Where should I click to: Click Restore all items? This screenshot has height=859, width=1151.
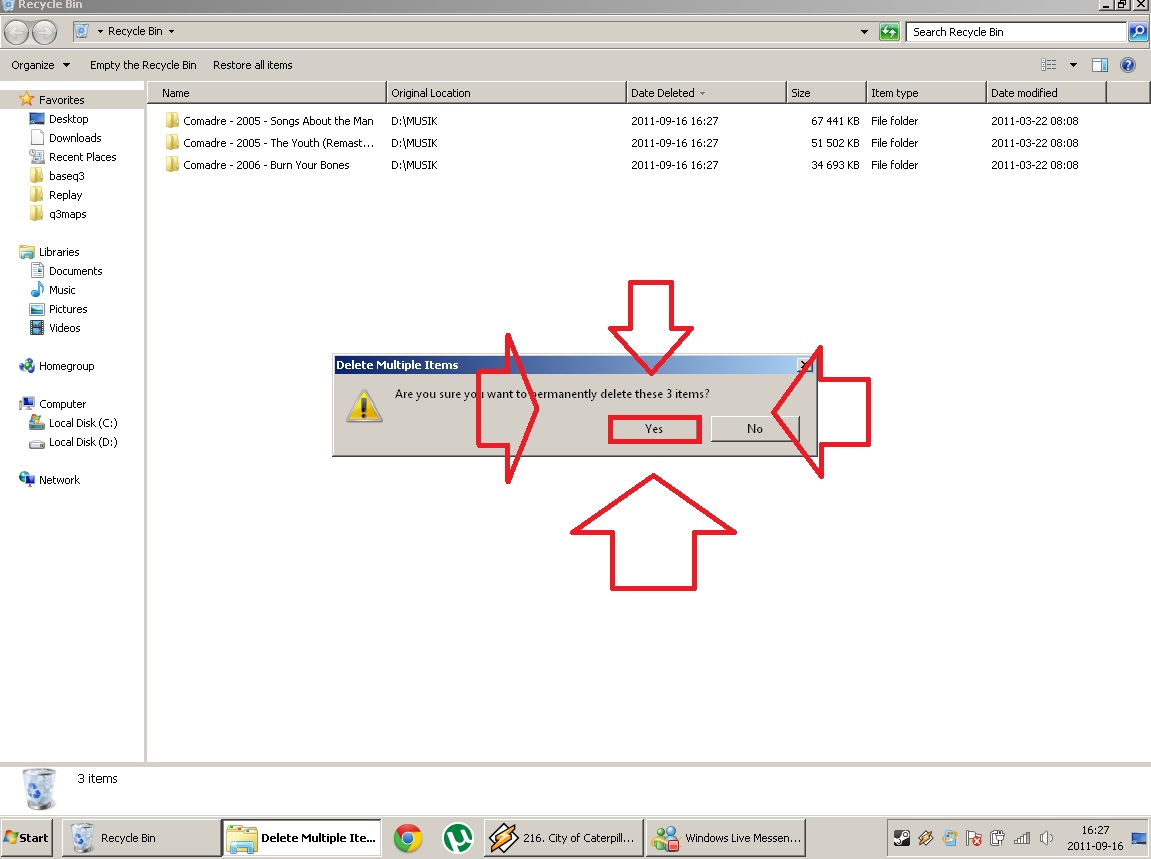pyautogui.click(x=253, y=65)
